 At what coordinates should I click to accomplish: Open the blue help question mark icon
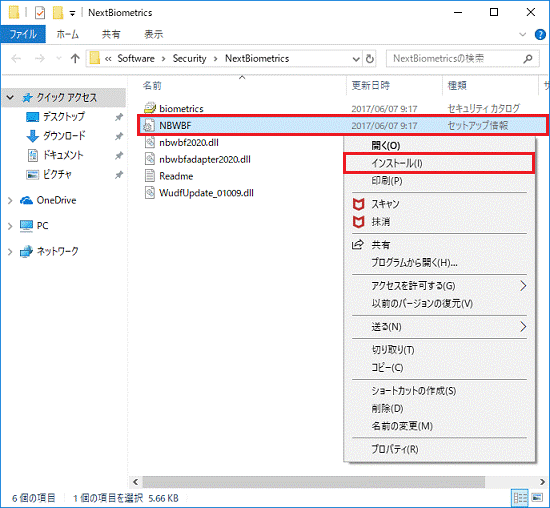540,34
